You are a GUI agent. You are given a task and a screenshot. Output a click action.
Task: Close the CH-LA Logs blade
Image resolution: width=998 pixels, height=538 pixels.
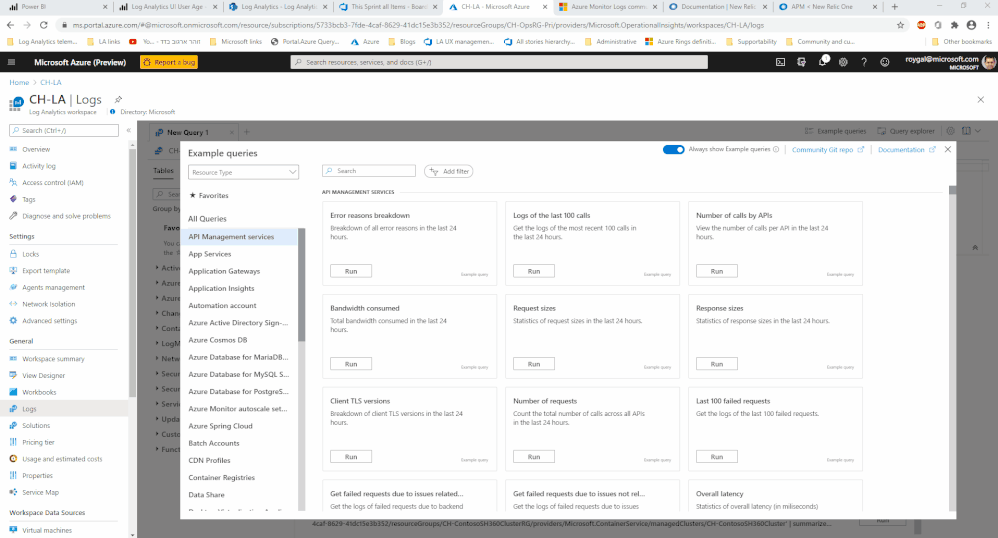pos(980,99)
